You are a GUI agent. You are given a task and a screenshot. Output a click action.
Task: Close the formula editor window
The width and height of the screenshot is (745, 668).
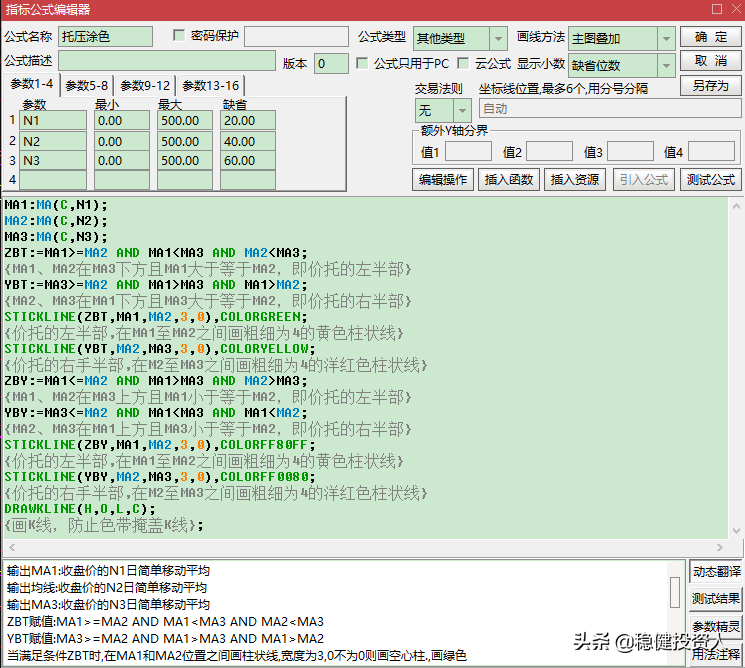736,9
